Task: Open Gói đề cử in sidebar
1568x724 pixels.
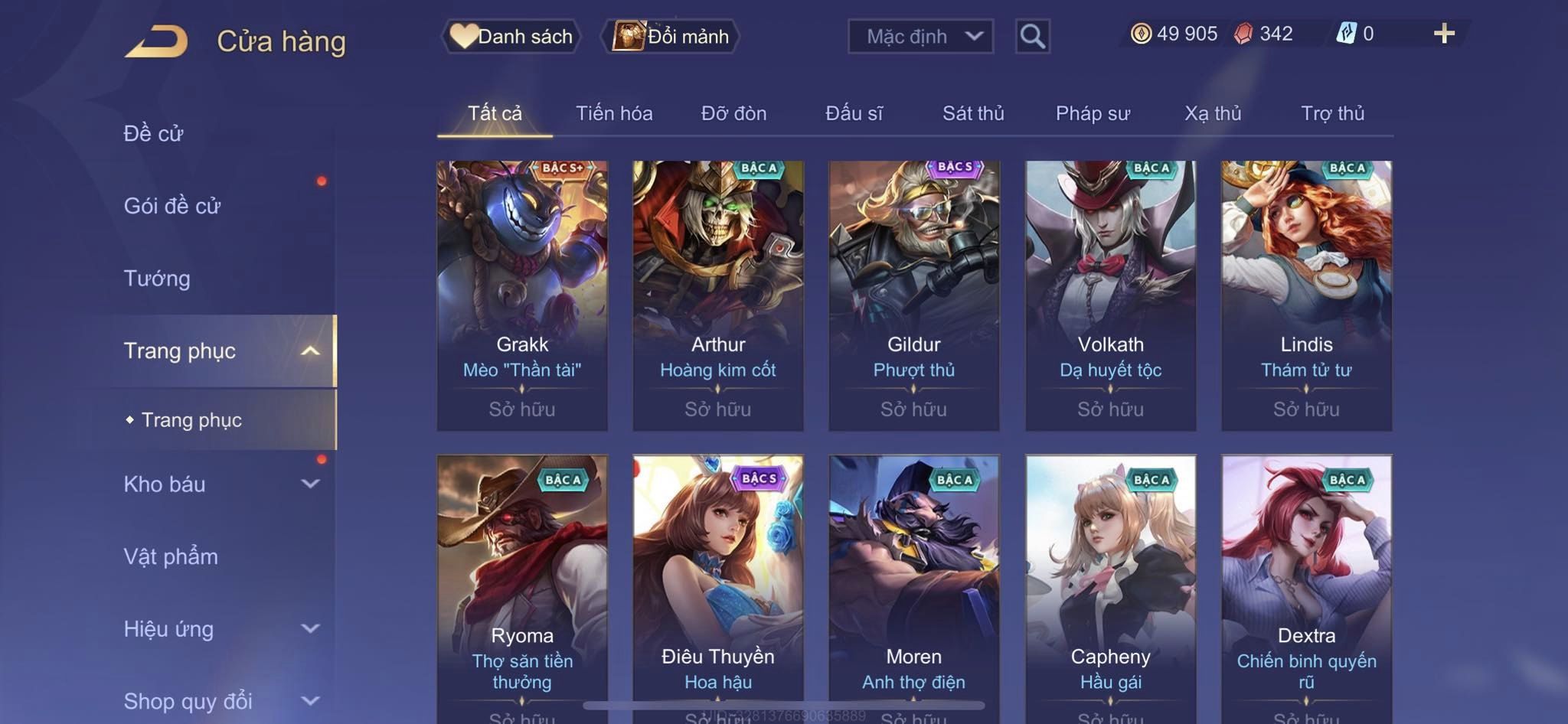Action: (x=172, y=206)
